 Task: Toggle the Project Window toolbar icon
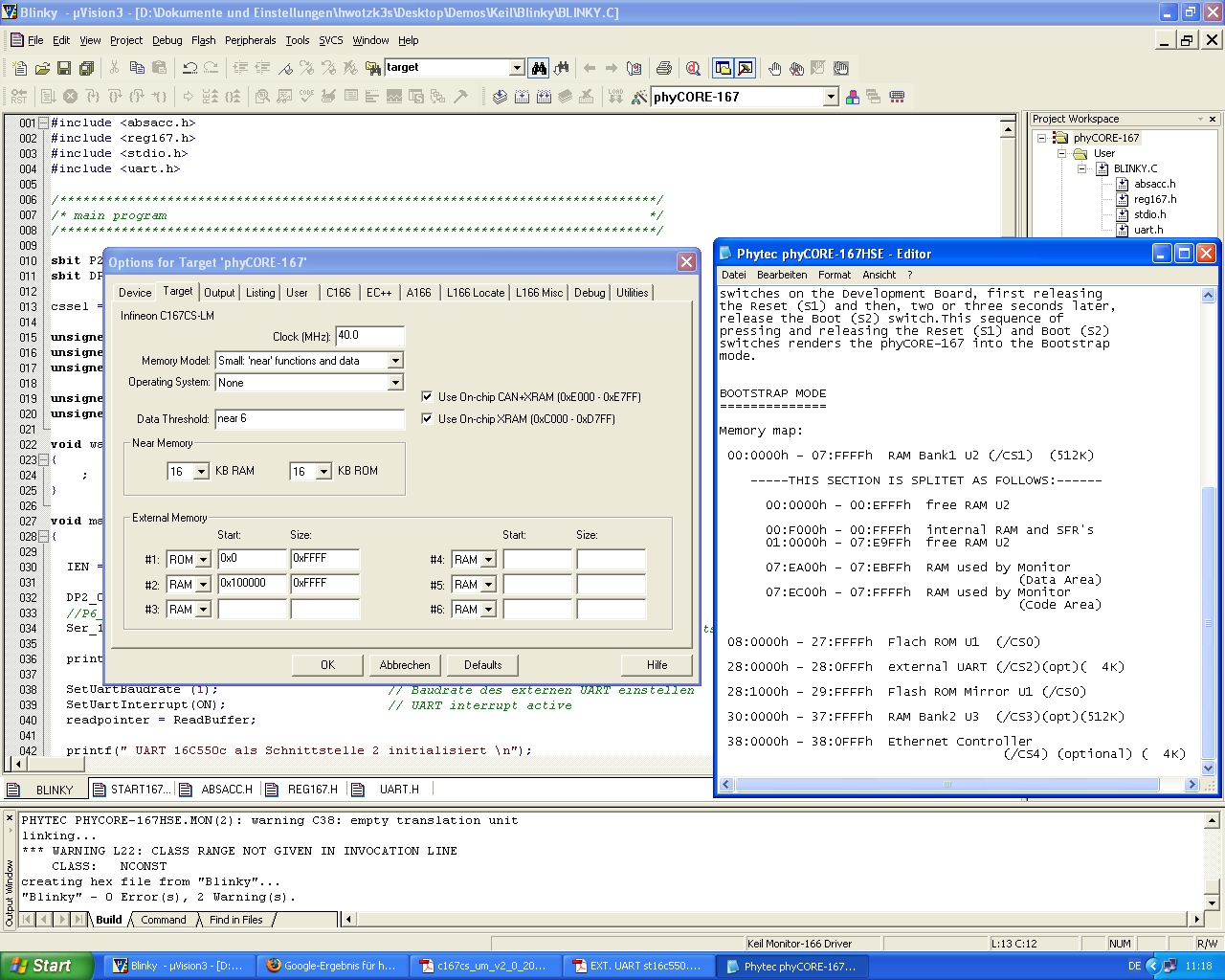point(724,68)
